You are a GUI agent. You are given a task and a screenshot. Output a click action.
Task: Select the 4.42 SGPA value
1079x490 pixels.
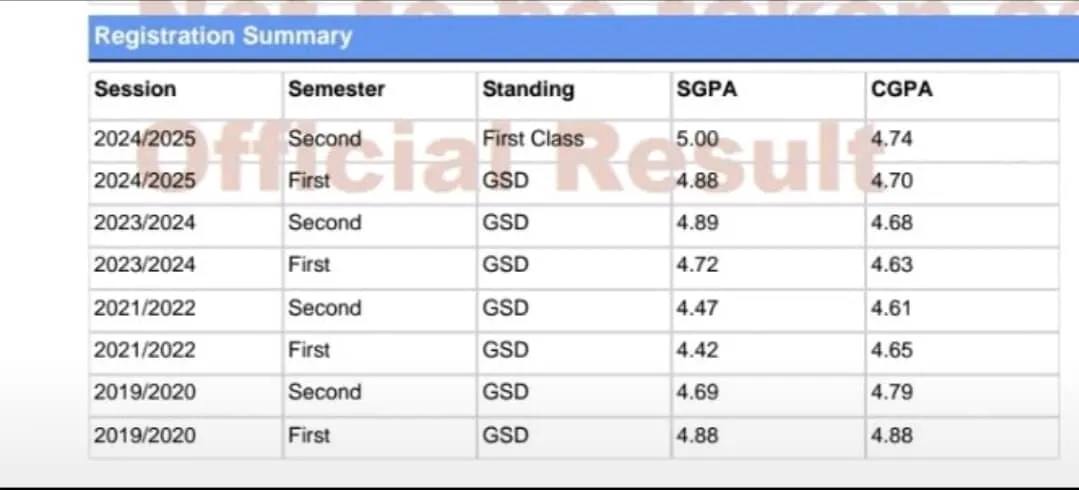click(x=697, y=350)
